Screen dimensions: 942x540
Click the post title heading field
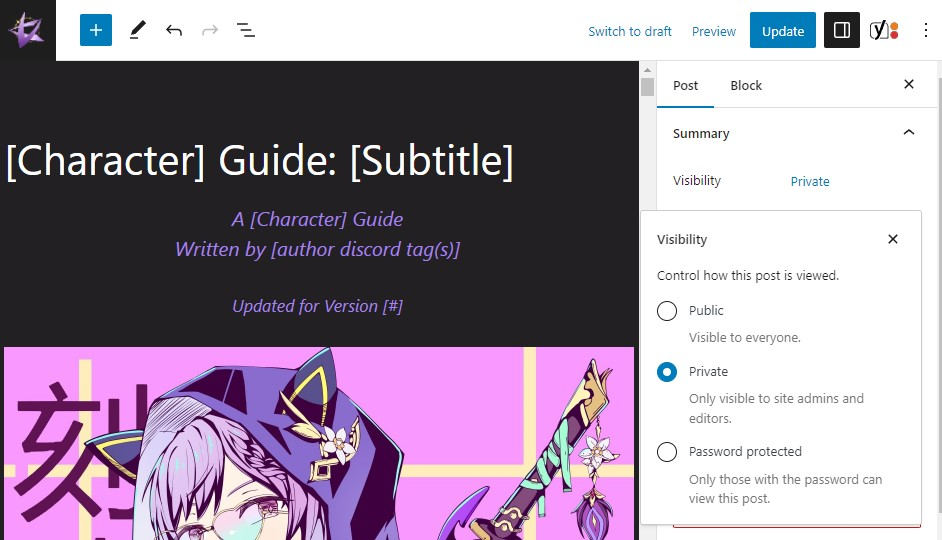[x=260, y=161]
